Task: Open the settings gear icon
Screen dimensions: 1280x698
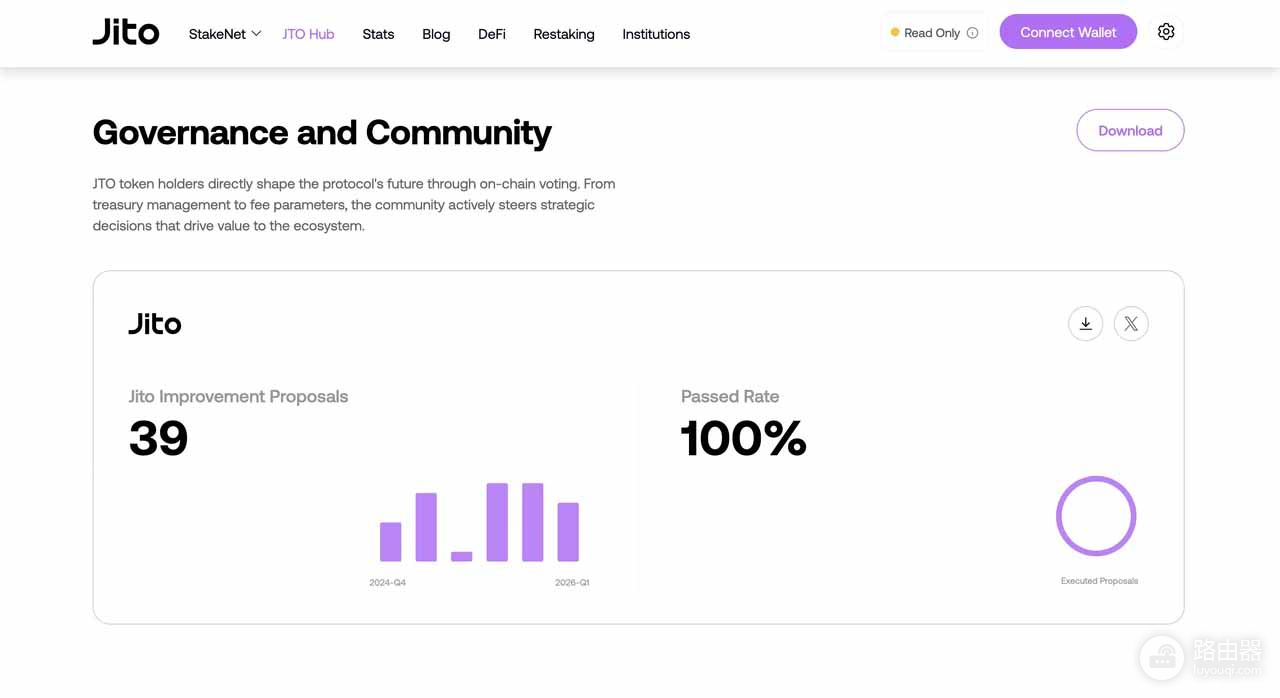Action: pyautogui.click(x=1166, y=32)
